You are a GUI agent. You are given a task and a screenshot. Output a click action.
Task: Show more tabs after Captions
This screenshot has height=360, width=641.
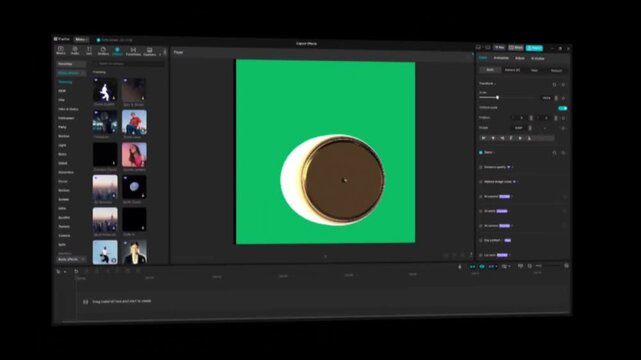coord(160,54)
